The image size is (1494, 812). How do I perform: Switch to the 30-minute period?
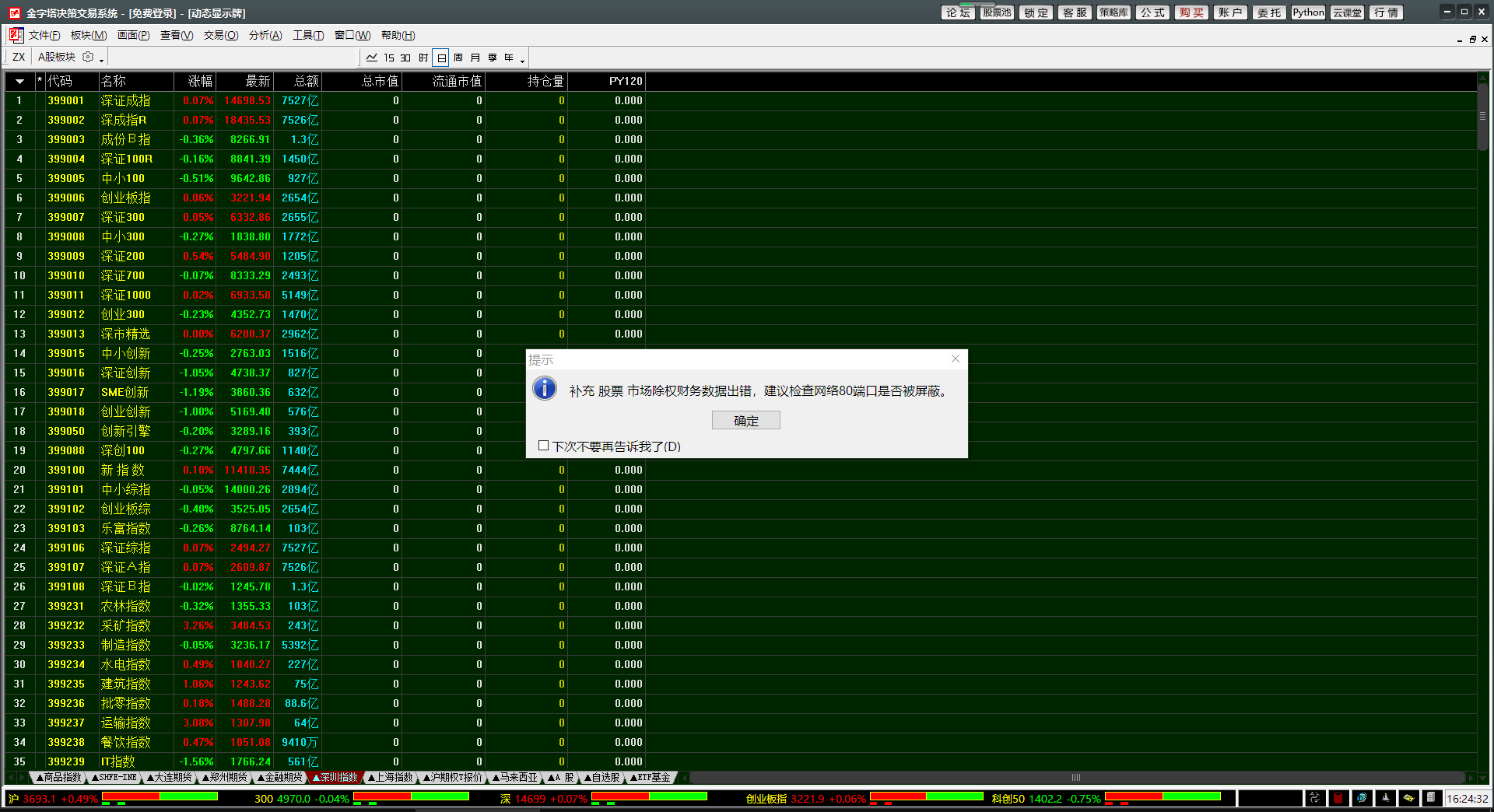[x=405, y=58]
